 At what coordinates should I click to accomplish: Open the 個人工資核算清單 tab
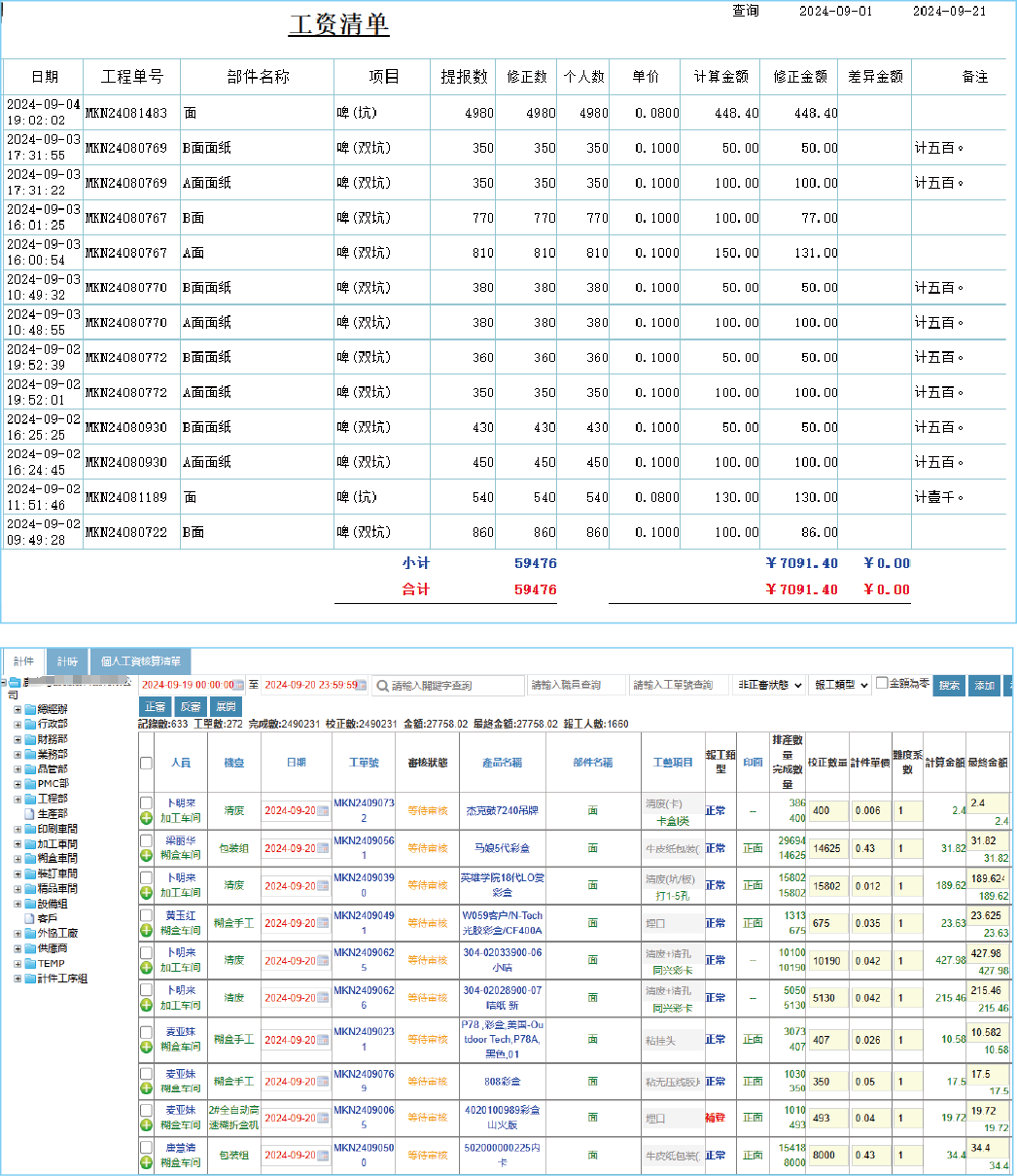[140, 661]
